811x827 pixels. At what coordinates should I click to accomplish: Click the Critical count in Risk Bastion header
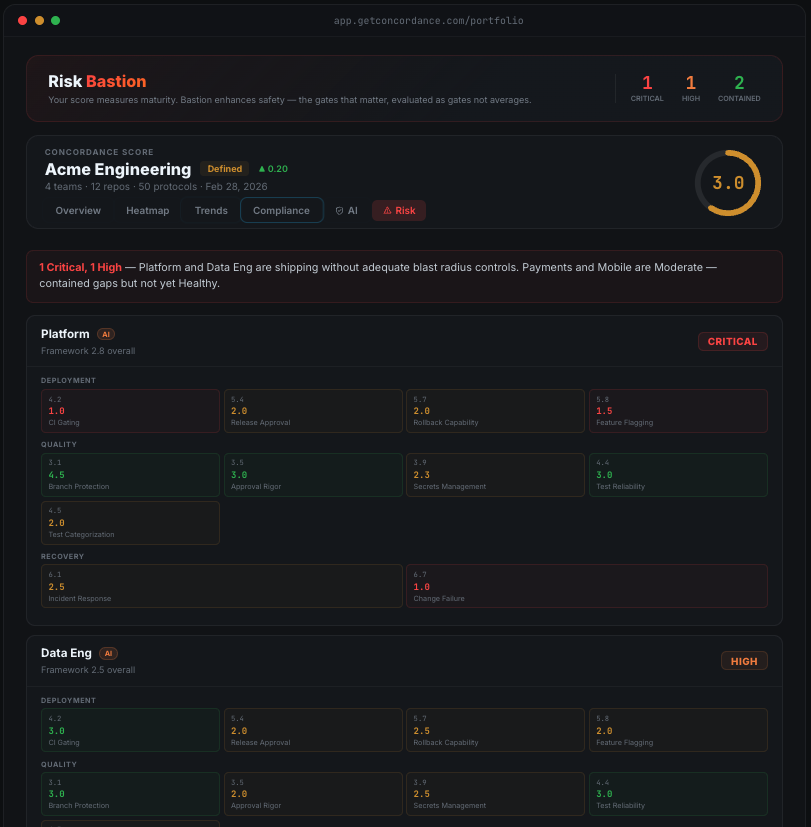(647, 88)
